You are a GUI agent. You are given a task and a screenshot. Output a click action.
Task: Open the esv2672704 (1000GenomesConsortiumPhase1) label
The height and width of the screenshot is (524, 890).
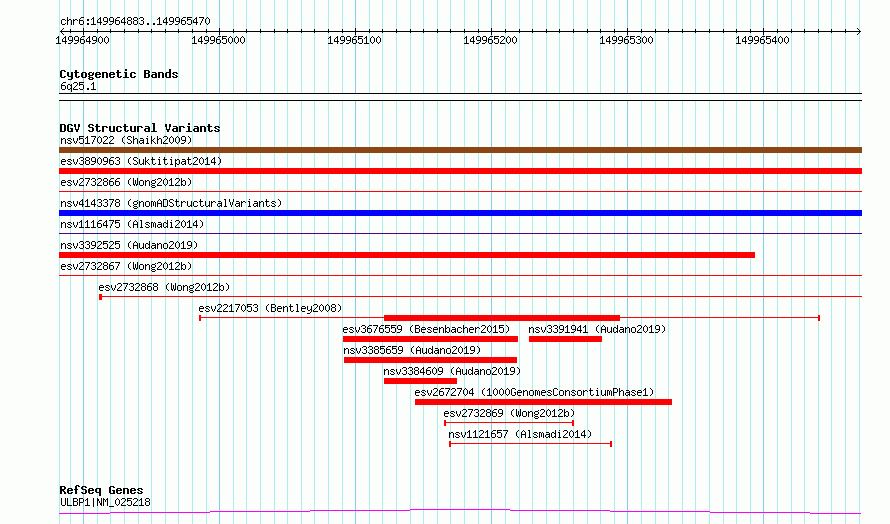pos(534,392)
